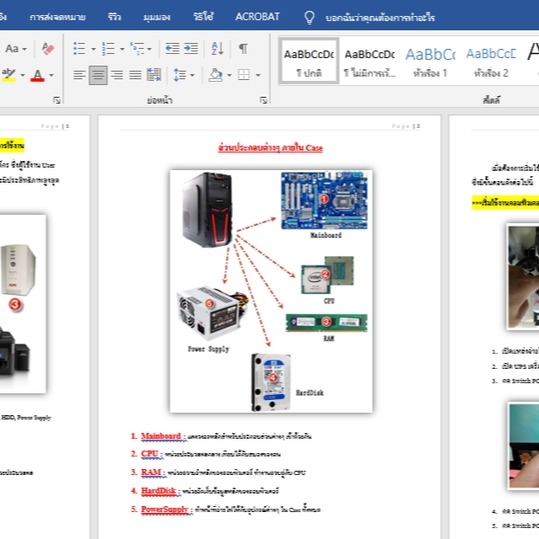Open the Change Case (Aa) button
The image size is (539, 539).
click(12, 48)
